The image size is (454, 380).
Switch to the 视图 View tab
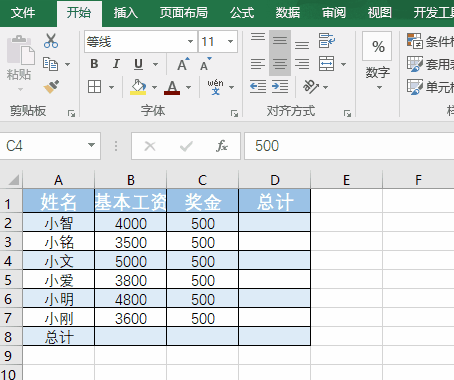tap(380, 13)
